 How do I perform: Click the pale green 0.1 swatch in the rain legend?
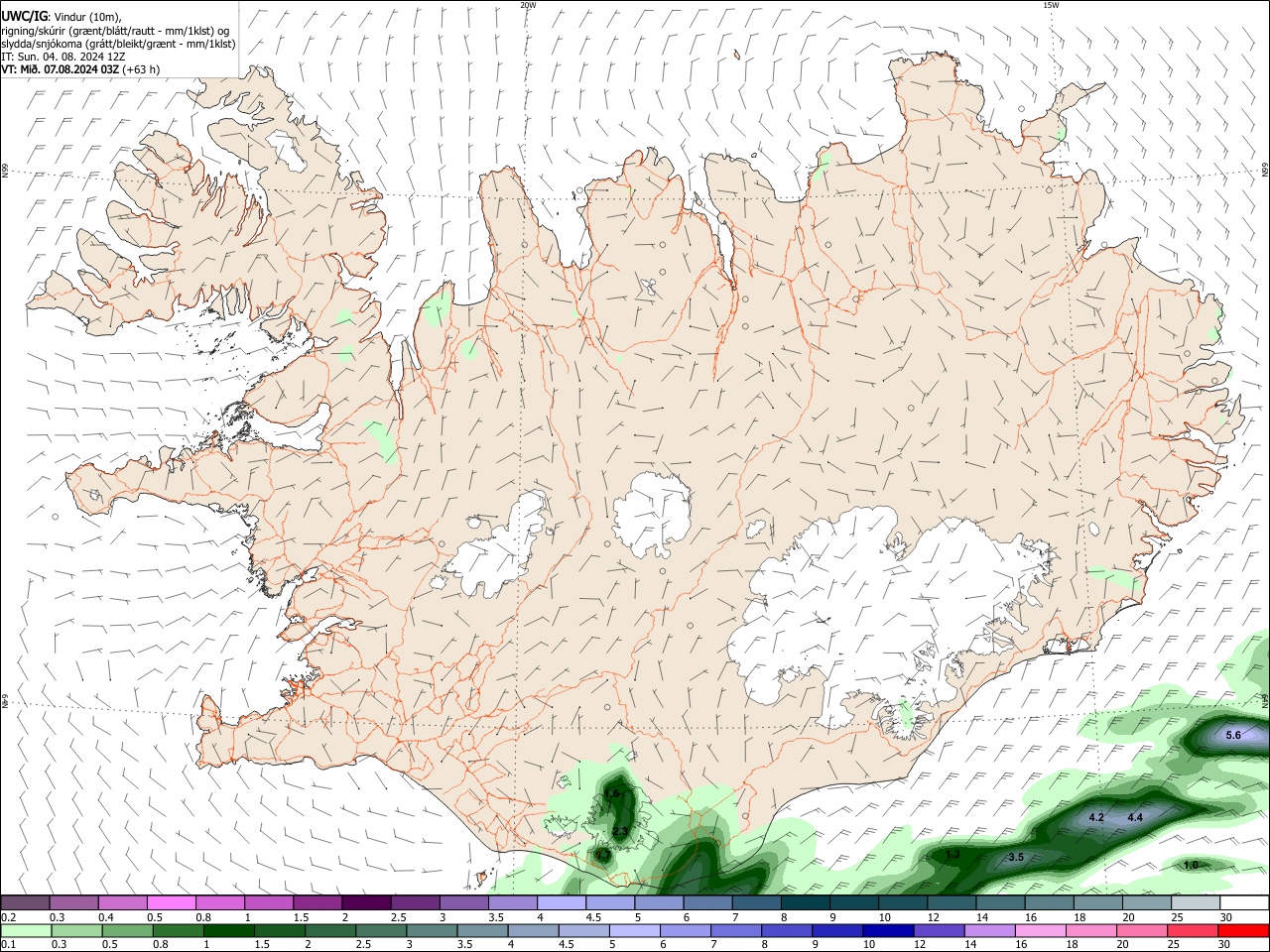tap(26, 930)
